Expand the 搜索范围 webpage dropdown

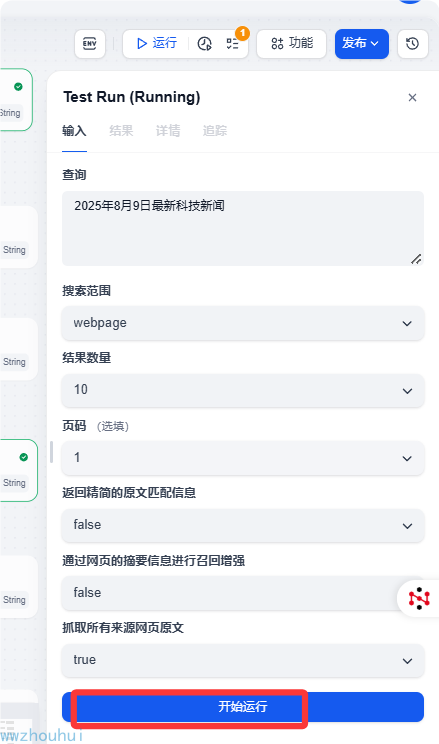pyautogui.click(x=243, y=323)
